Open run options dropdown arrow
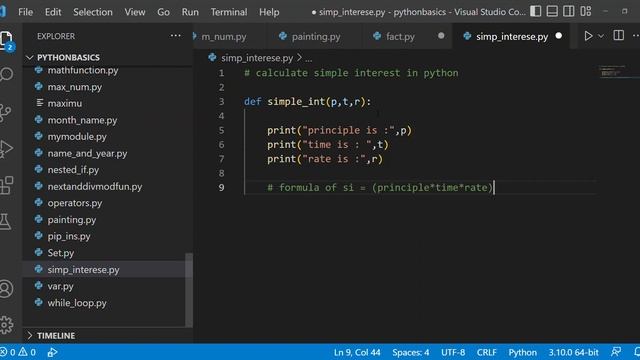 pos(601,36)
